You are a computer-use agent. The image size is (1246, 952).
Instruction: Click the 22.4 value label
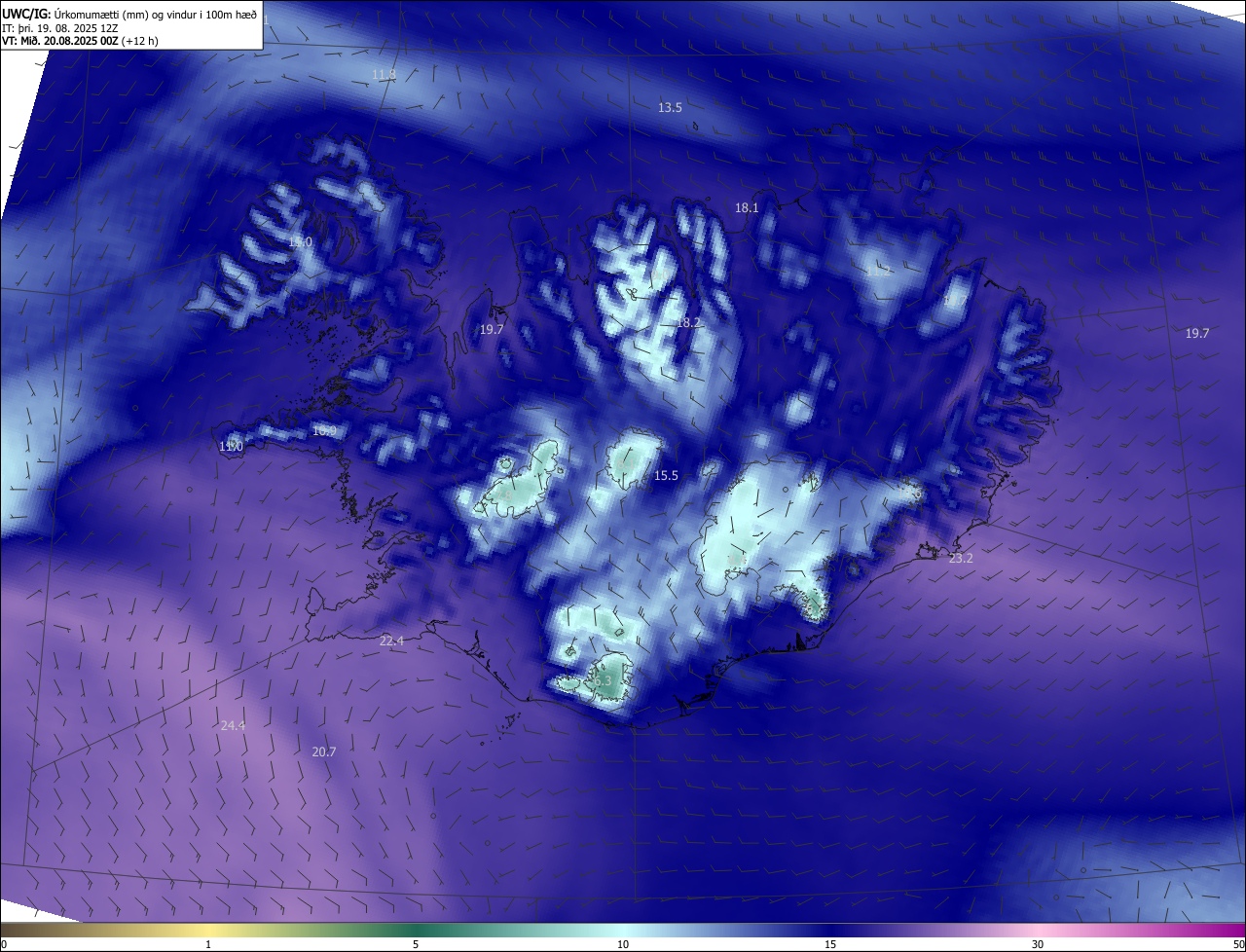point(391,641)
